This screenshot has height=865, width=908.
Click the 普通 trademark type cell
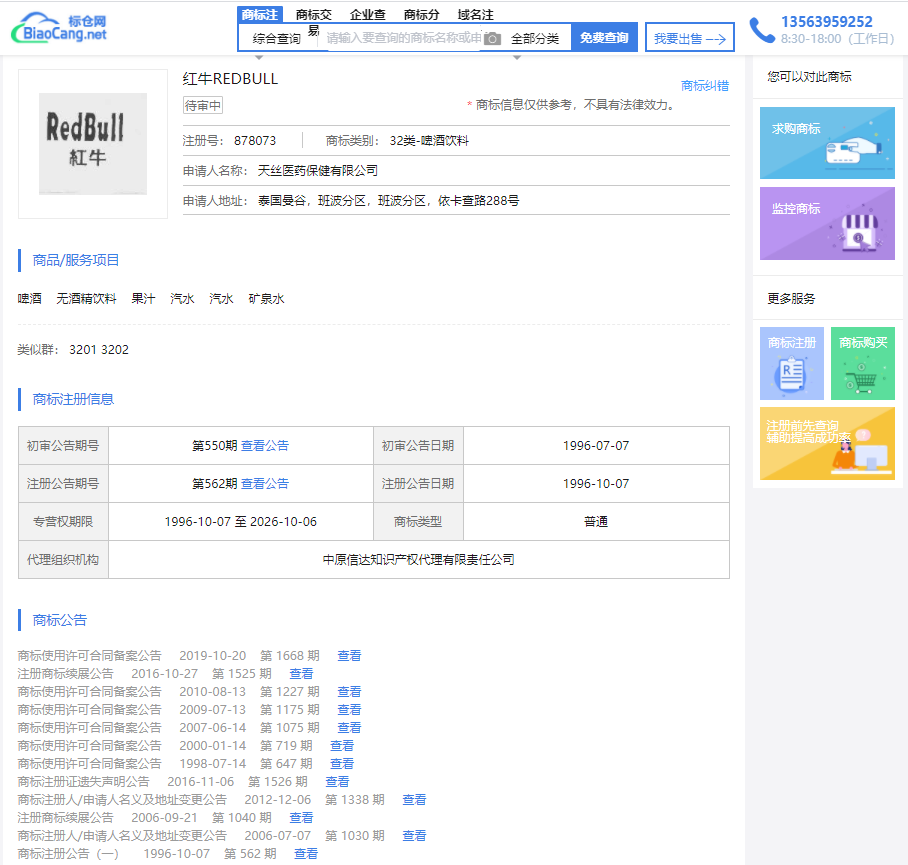click(x=596, y=522)
